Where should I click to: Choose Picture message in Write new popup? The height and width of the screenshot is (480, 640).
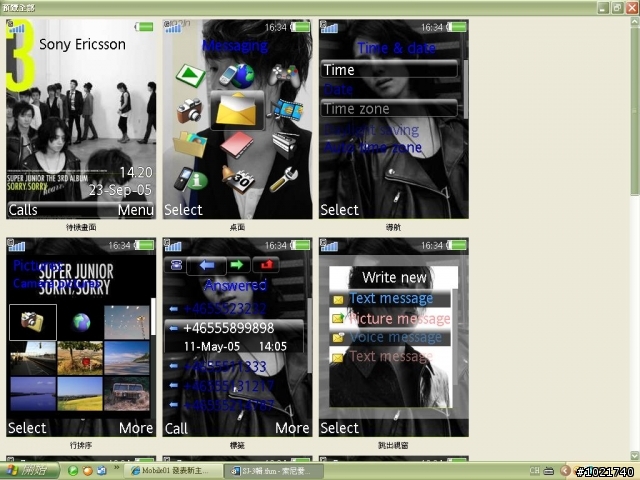[x=390, y=318]
